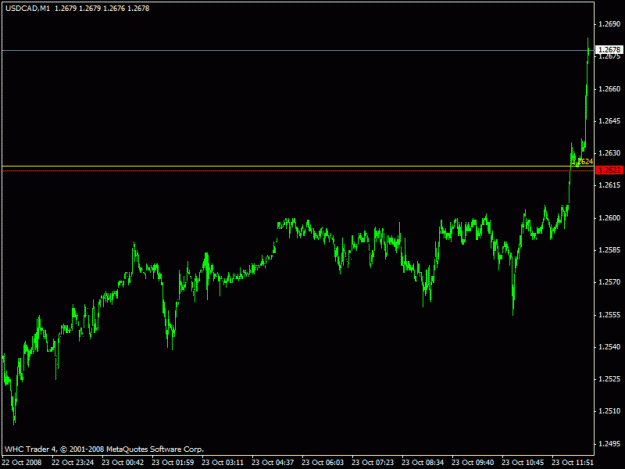Screen dimensions: 625x469
Task: Click the 23 Oct 09:40 time label
Action: 472,463
